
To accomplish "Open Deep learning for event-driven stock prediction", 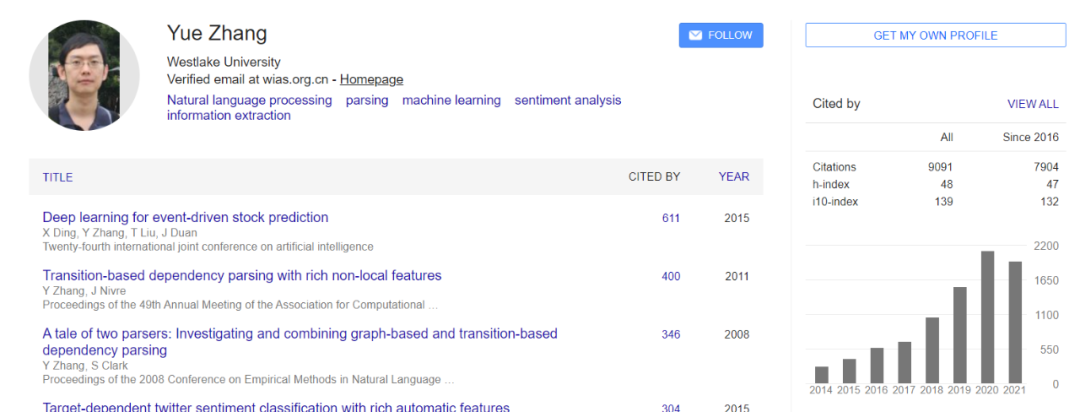I will pos(185,217).
